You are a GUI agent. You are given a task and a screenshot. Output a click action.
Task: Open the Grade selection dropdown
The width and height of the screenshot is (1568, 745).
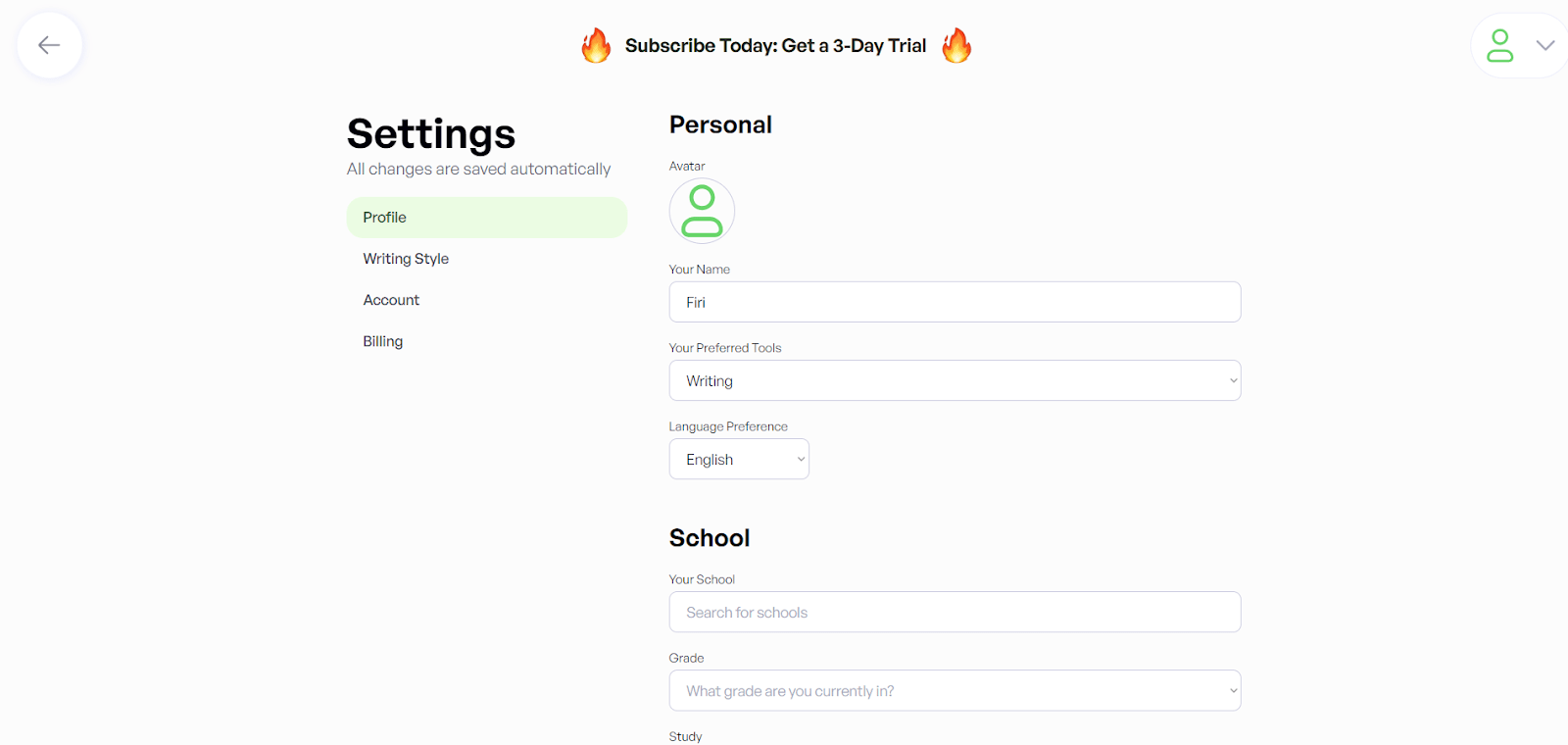(954, 690)
